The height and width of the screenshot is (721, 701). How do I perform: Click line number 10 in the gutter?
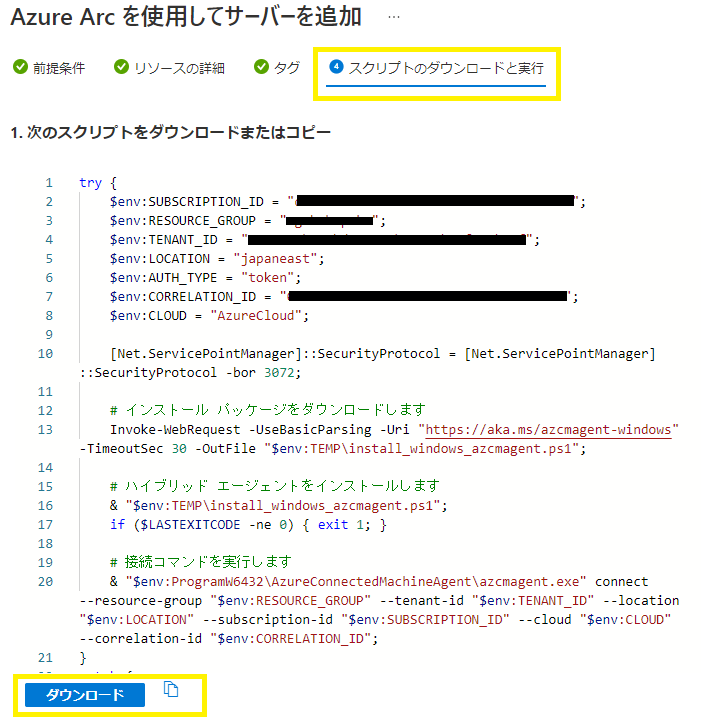(46, 354)
